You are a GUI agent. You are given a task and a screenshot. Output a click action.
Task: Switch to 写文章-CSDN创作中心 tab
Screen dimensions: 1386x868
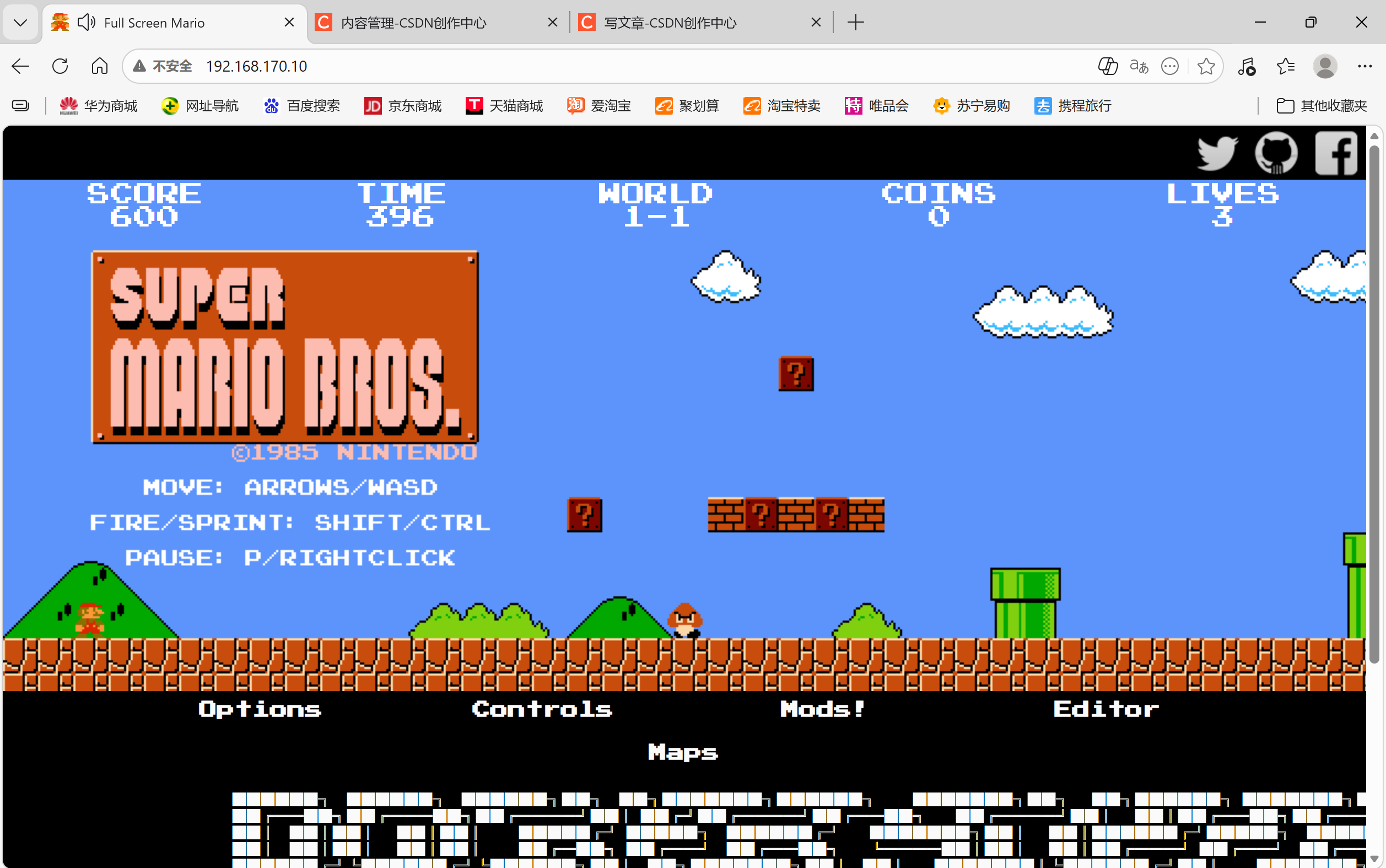click(670, 23)
